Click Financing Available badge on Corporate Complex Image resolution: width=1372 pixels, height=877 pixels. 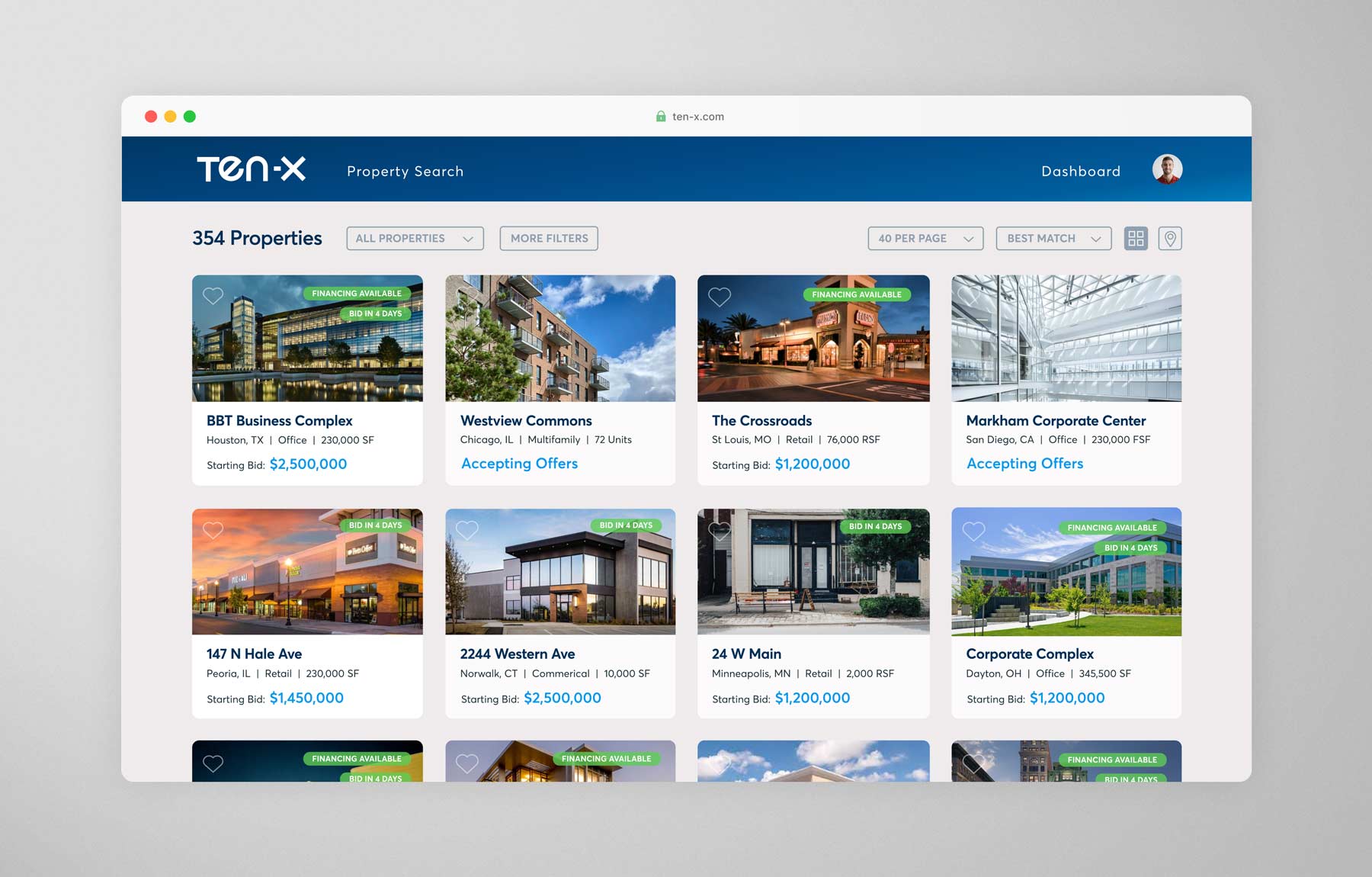[1112, 528]
